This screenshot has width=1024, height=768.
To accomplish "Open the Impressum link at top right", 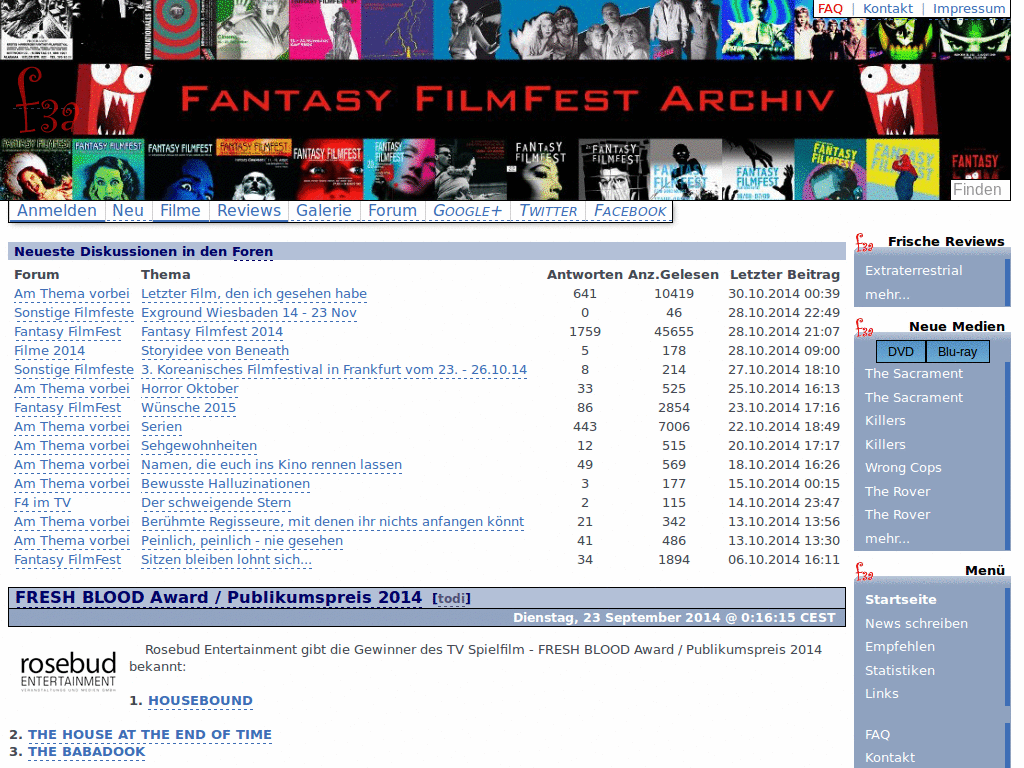I will tap(968, 8).
